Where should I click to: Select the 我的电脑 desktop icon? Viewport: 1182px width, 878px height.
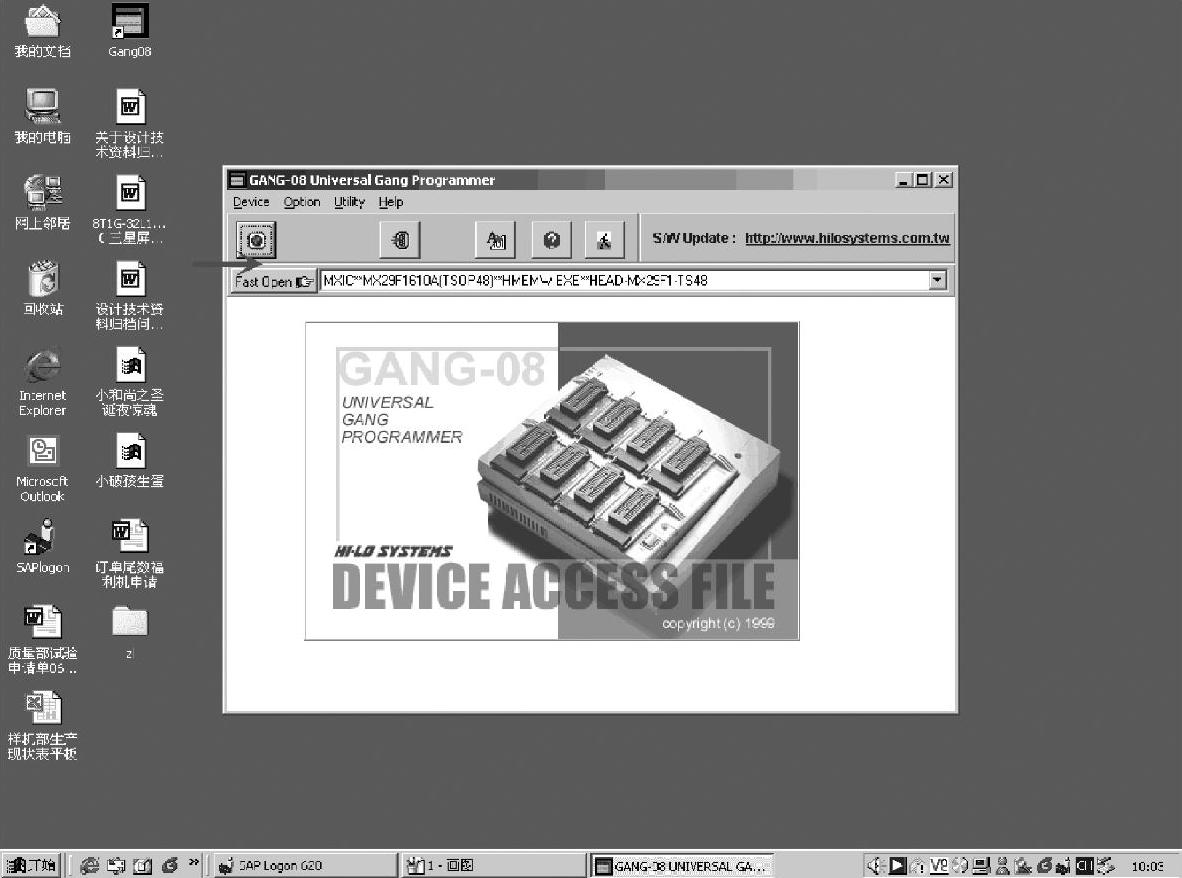[x=43, y=116]
